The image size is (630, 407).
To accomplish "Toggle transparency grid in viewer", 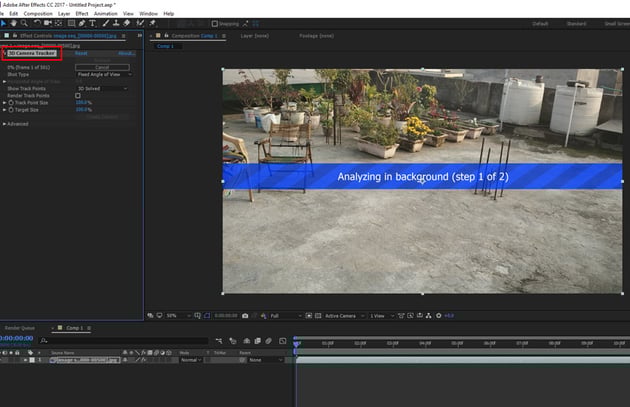I will click(318, 316).
